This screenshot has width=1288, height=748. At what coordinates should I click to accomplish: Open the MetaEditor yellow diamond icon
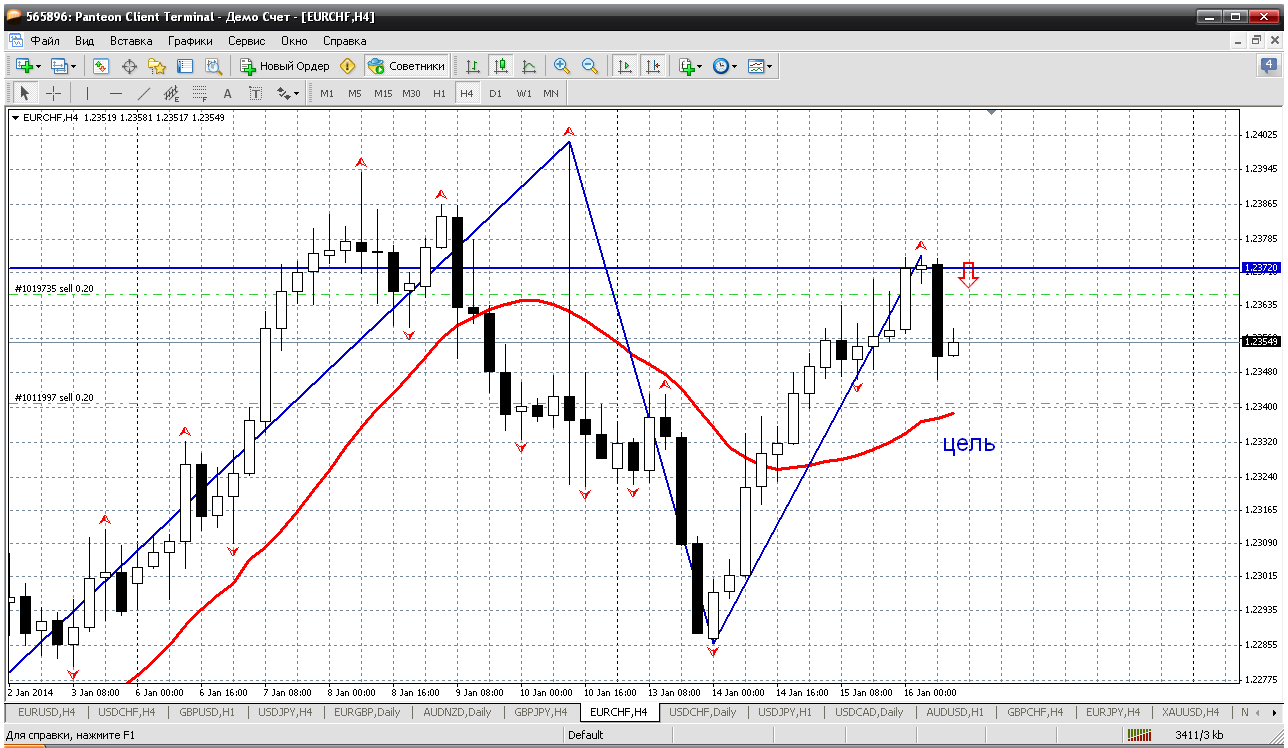pos(348,66)
